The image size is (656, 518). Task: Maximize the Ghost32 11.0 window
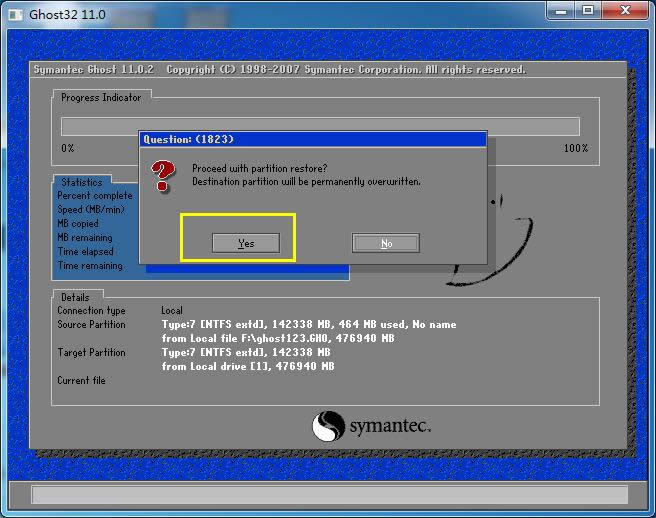(588, 11)
